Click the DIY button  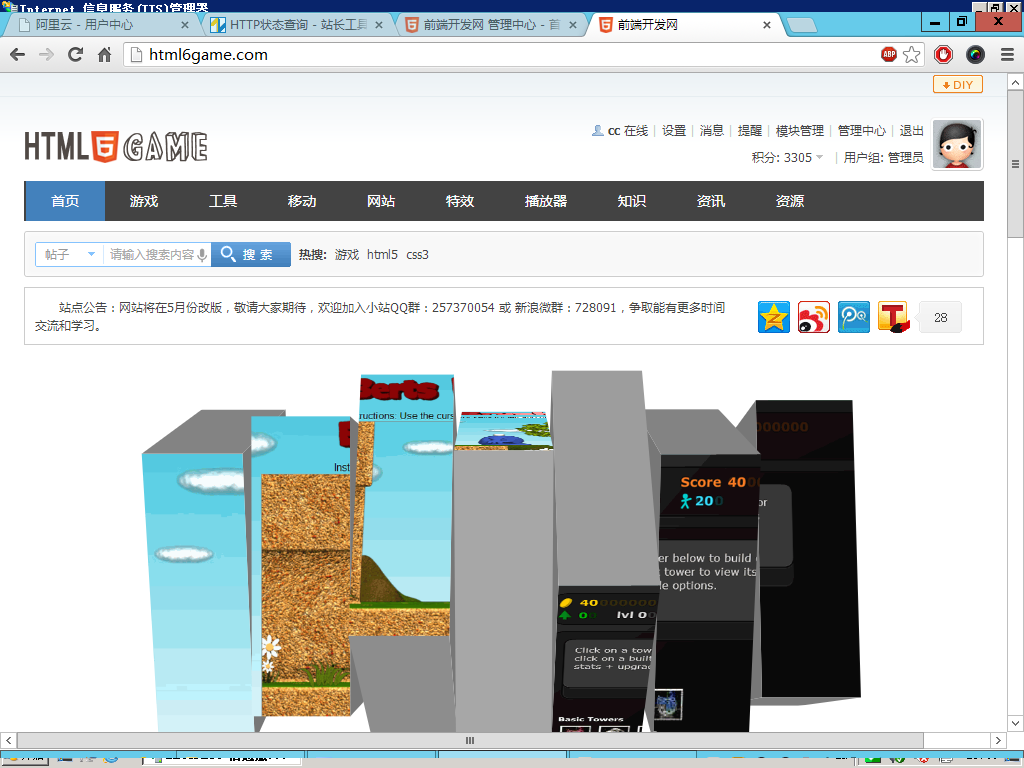click(957, 85)
